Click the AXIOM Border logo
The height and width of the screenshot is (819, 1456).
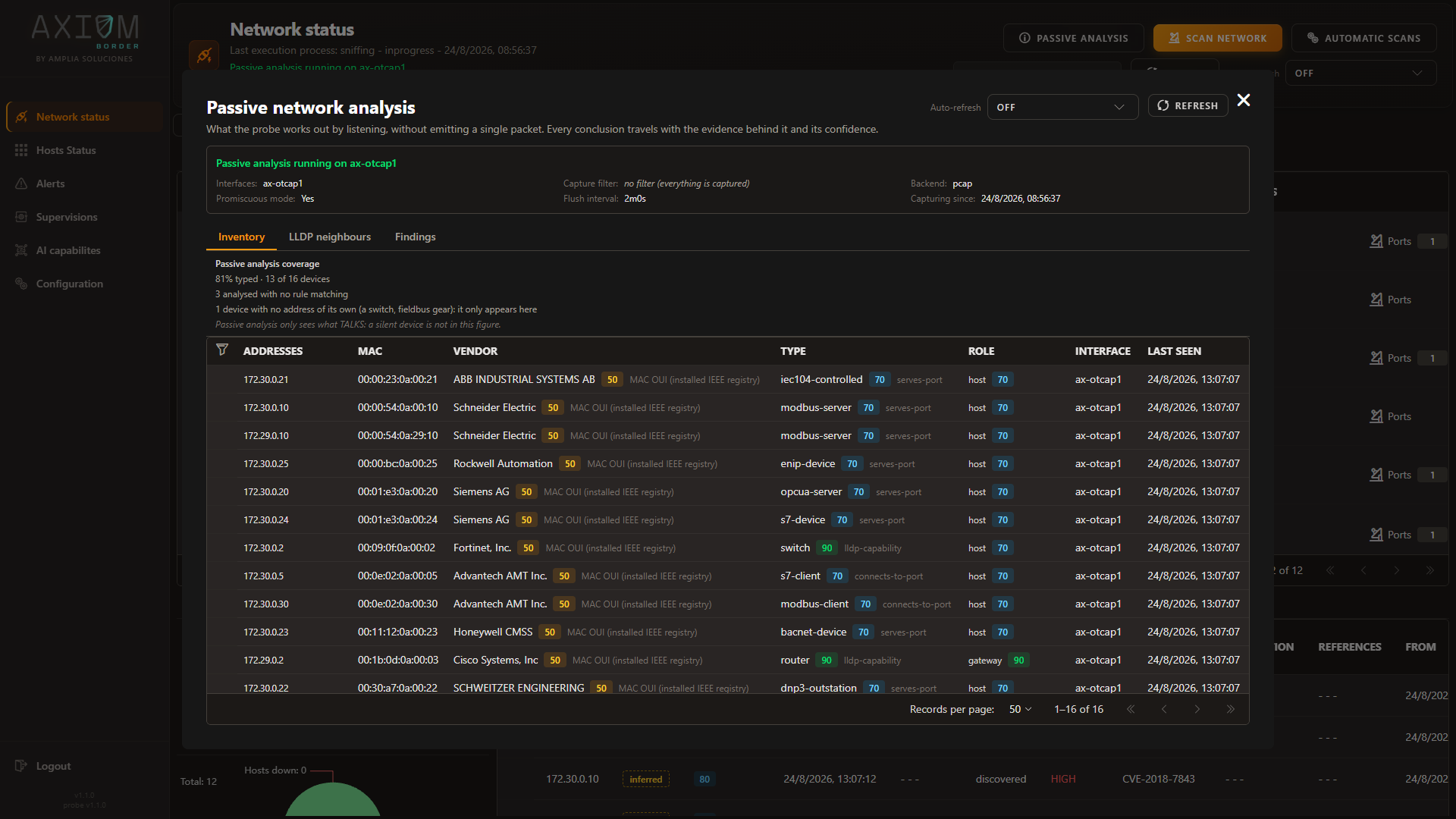click(85, 38)
